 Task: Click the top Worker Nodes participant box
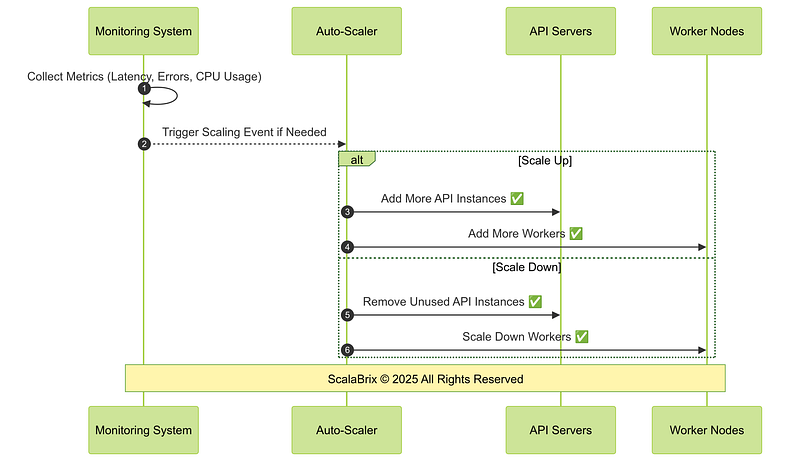pos(707,31)
